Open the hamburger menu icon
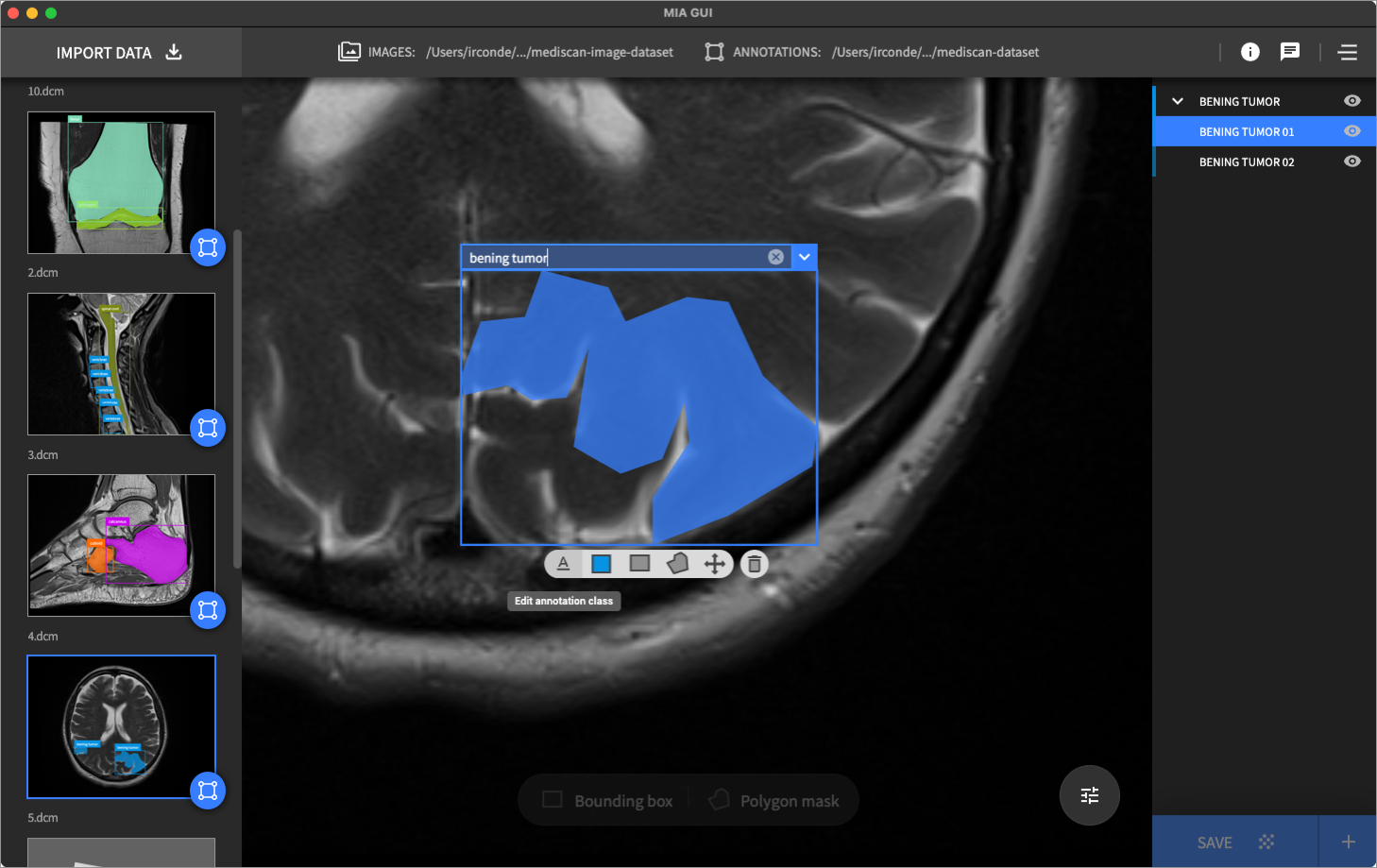The image size is (1377, 868). [x=1348, y=53]
